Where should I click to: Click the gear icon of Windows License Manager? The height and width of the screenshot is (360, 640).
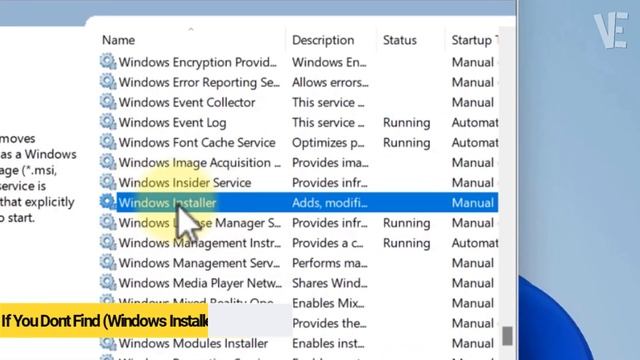click(108, 222)
